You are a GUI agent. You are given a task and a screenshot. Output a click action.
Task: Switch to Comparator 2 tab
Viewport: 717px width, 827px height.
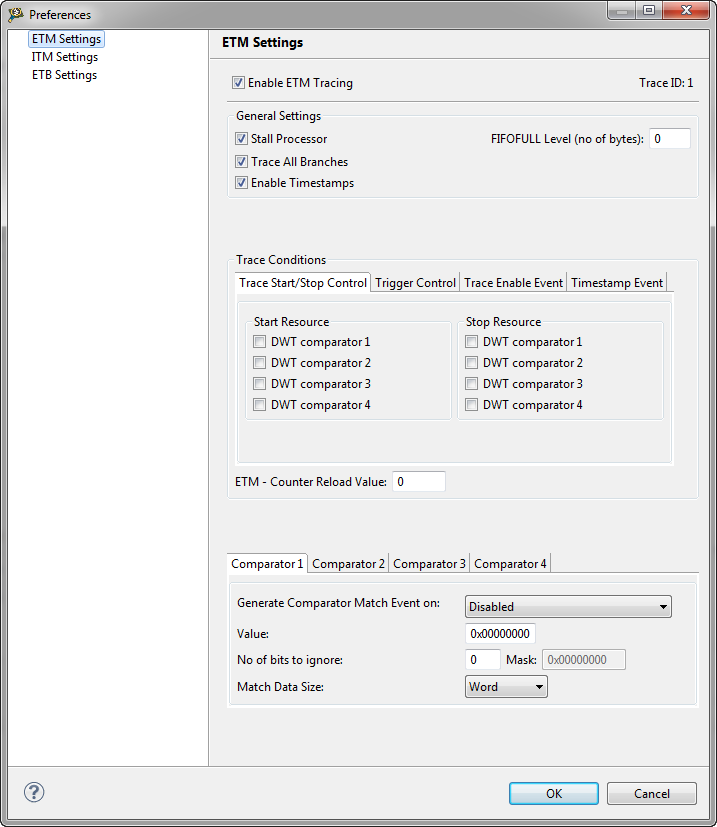pyautogui.click(x=348, y=564)
